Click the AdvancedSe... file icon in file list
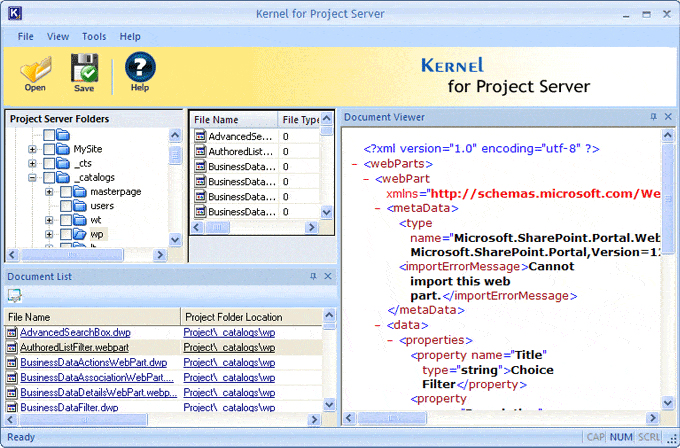This screenshot has height=448, width=680. coord(200,136)
